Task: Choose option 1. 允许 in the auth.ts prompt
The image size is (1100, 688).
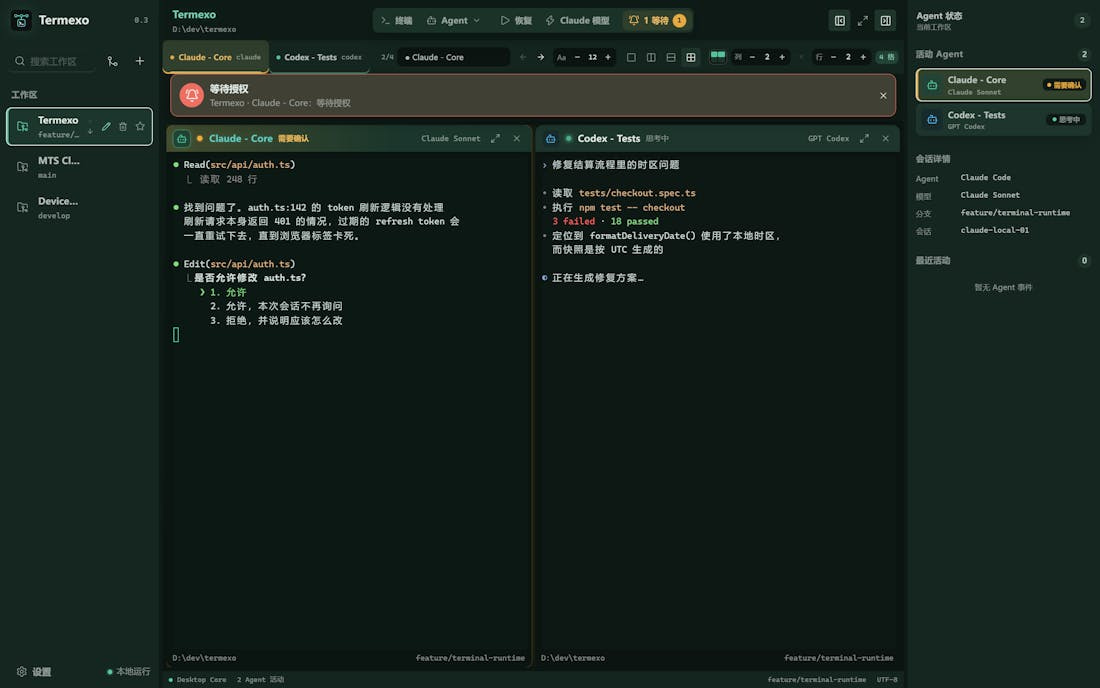Action: click(x=228, y=292)
